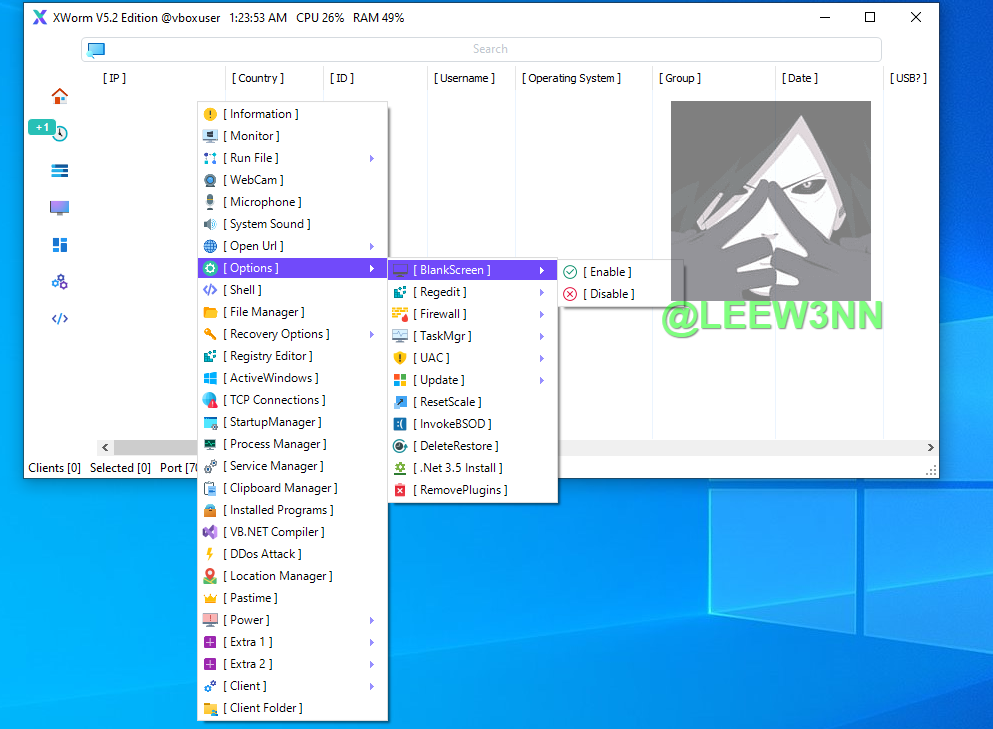
Task: Open the Information menu entry
Action: pos(260,114)
